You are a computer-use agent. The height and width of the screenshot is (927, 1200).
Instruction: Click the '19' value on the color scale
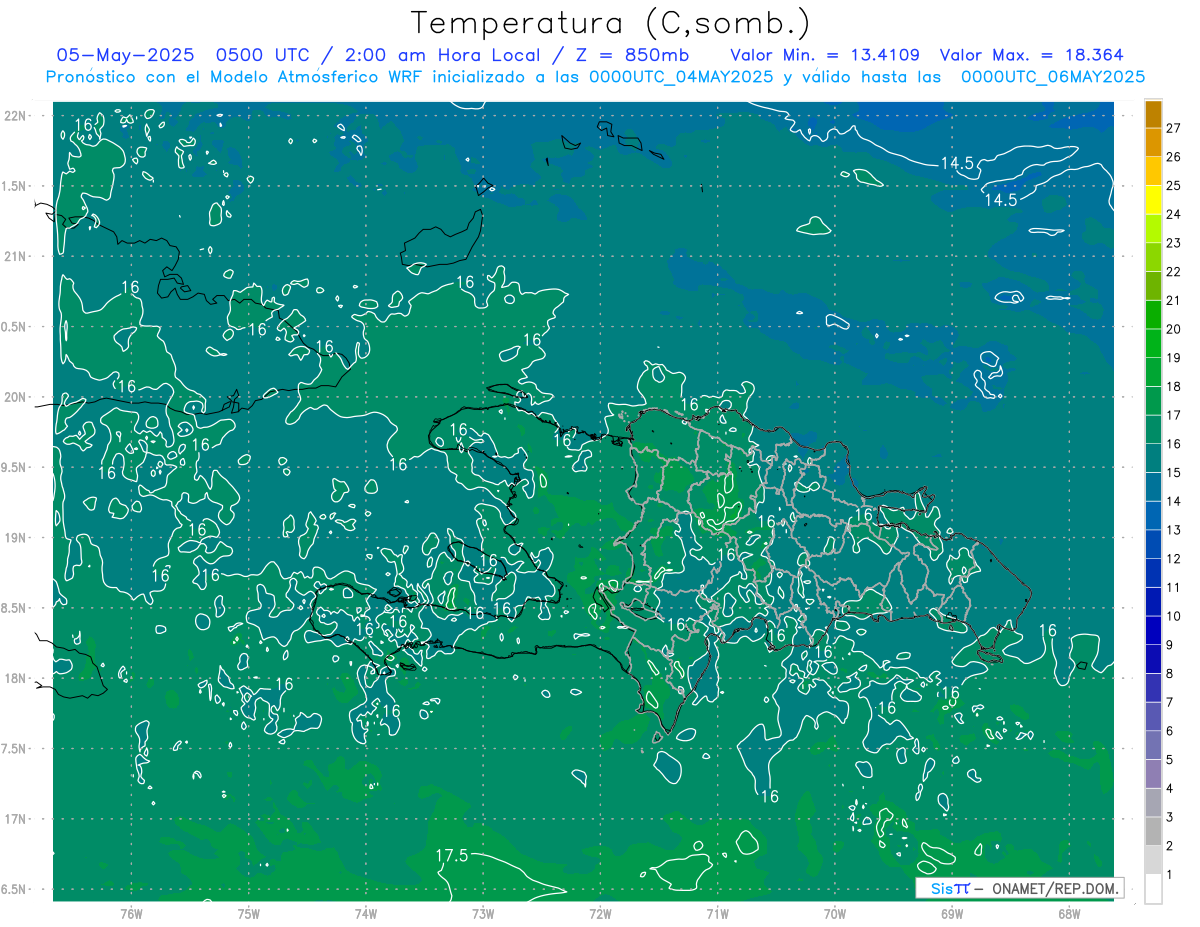1174,358
